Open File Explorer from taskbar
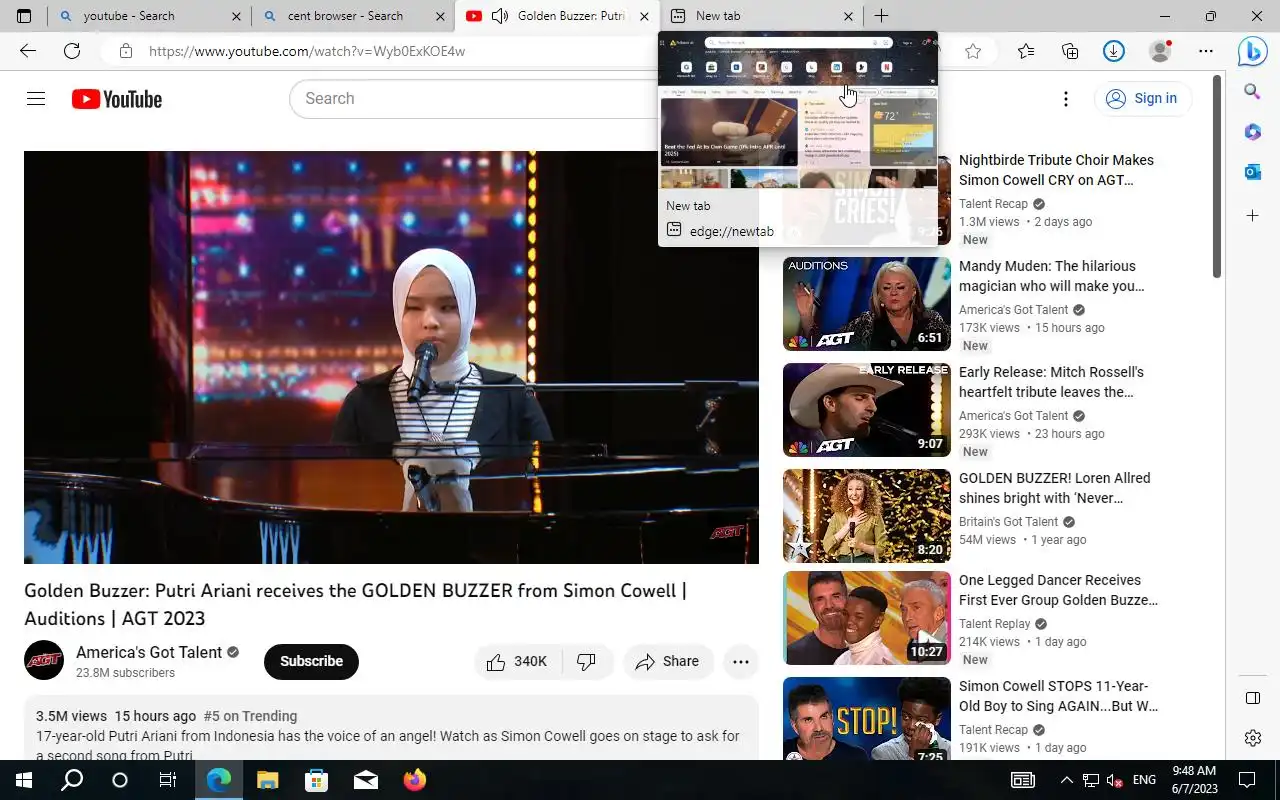Viewport: 1280px width, 800px height. (267, 780)
